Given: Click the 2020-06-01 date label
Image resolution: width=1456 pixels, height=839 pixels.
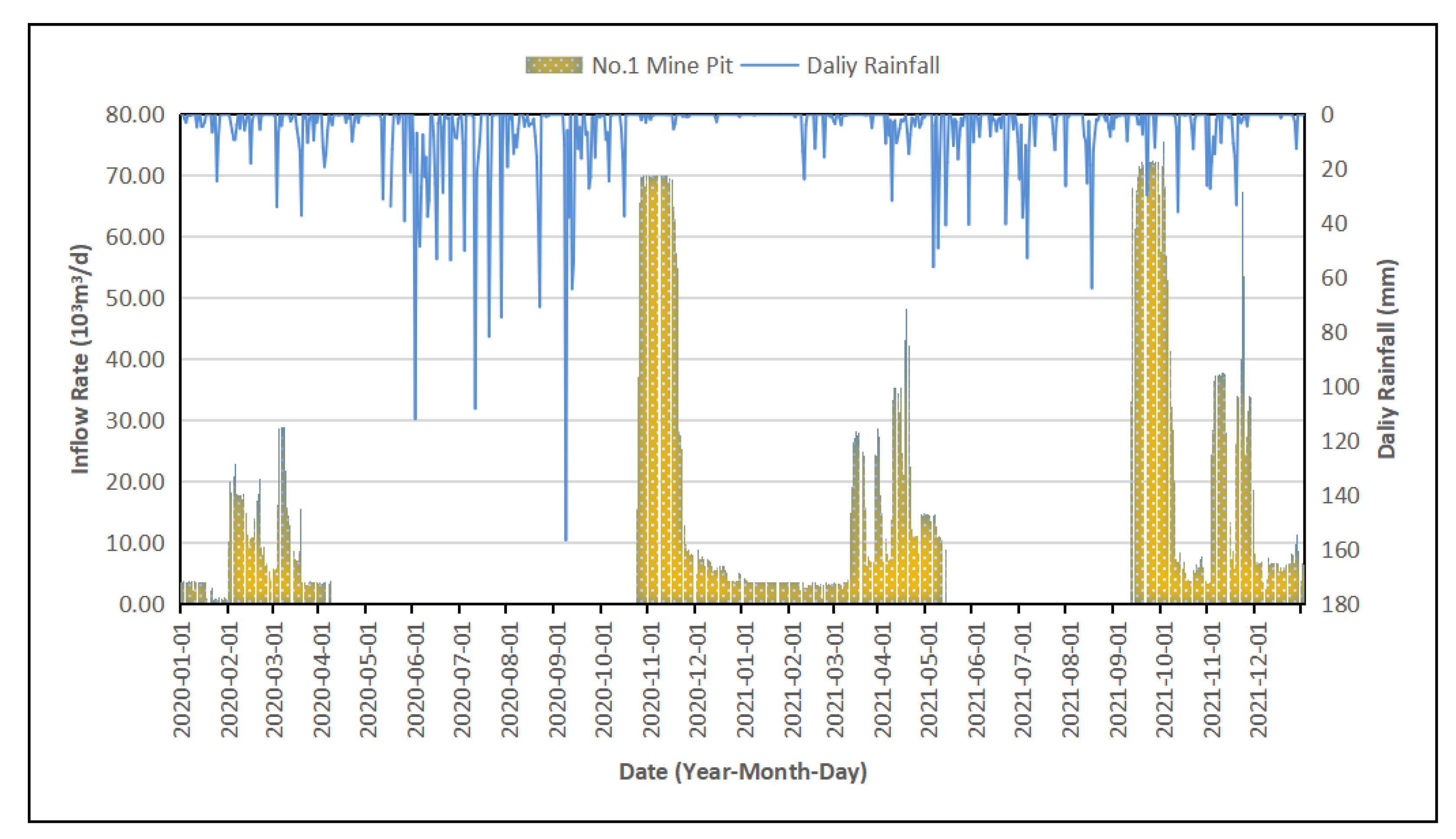Looking at the screenshot, I should tap(415, 680).
